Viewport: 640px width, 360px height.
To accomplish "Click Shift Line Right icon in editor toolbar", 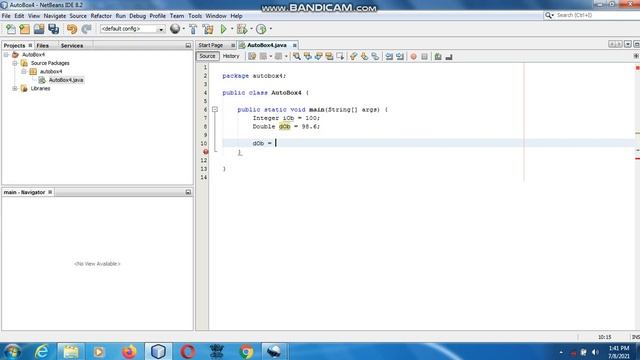I will [x=400, y=57].
